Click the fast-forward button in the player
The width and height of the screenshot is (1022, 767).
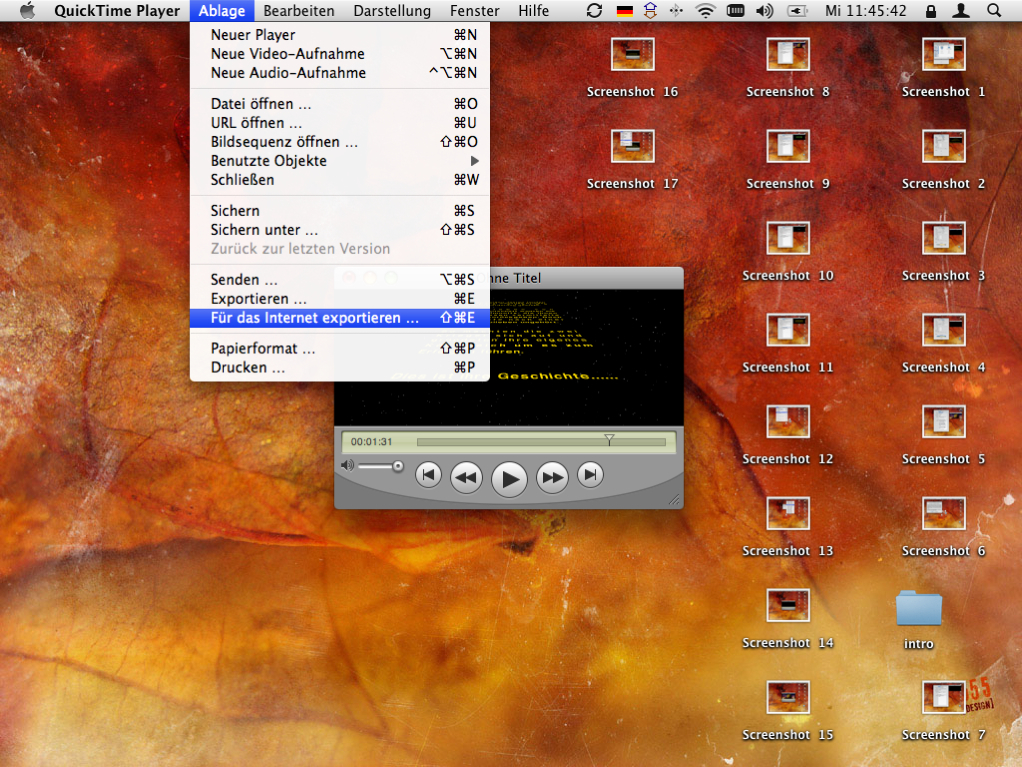pos(552,478)
